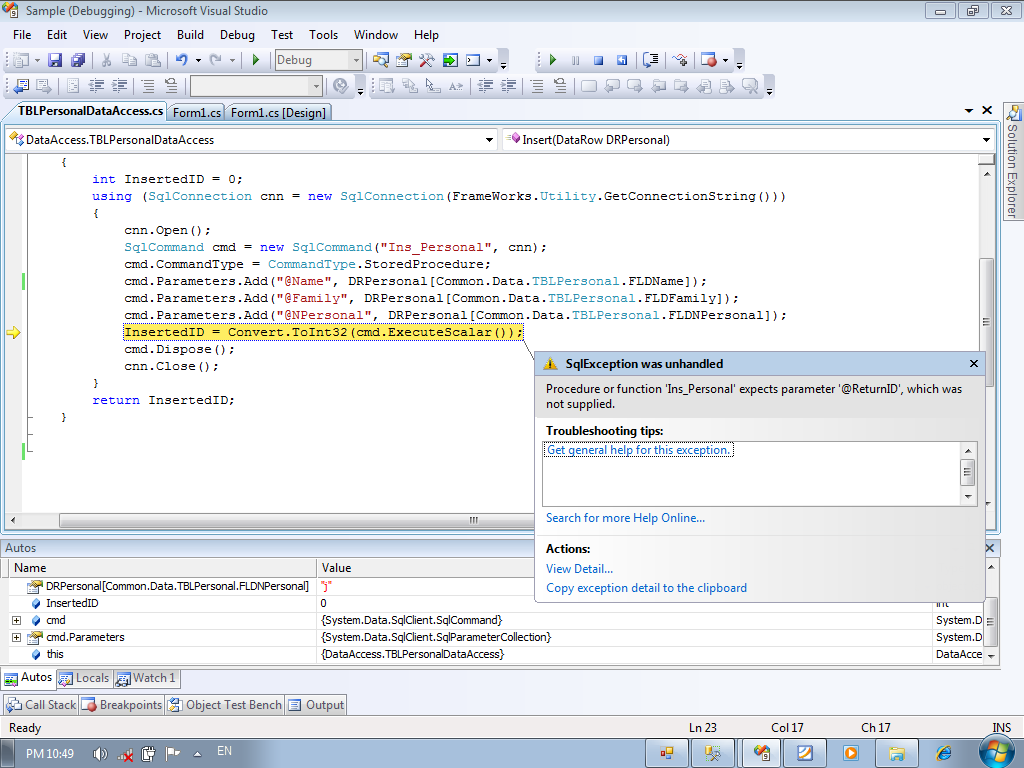Image resolution: width=1024 pixels, height=768 pixels.
Task: Open the Windows Explorer folder on taskbar
Action: (897, 753)
